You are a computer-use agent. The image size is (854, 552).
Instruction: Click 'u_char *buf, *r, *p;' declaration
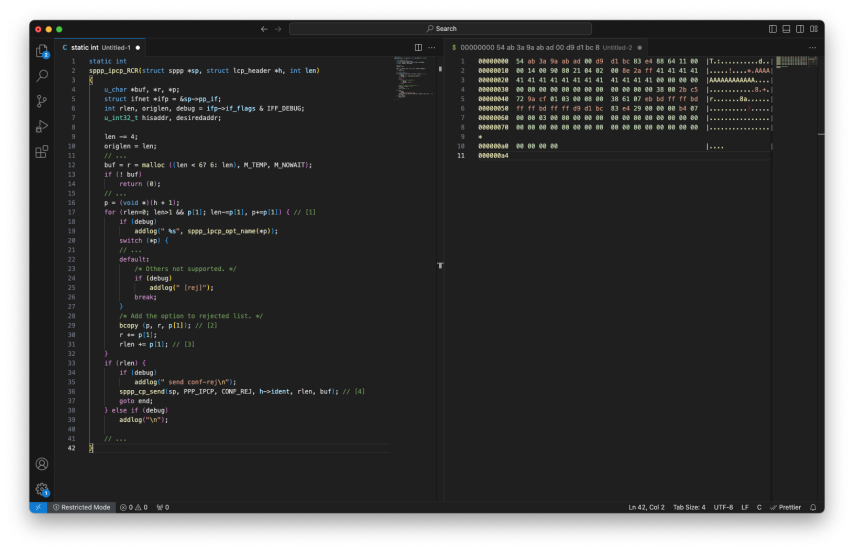coord(142,90)
